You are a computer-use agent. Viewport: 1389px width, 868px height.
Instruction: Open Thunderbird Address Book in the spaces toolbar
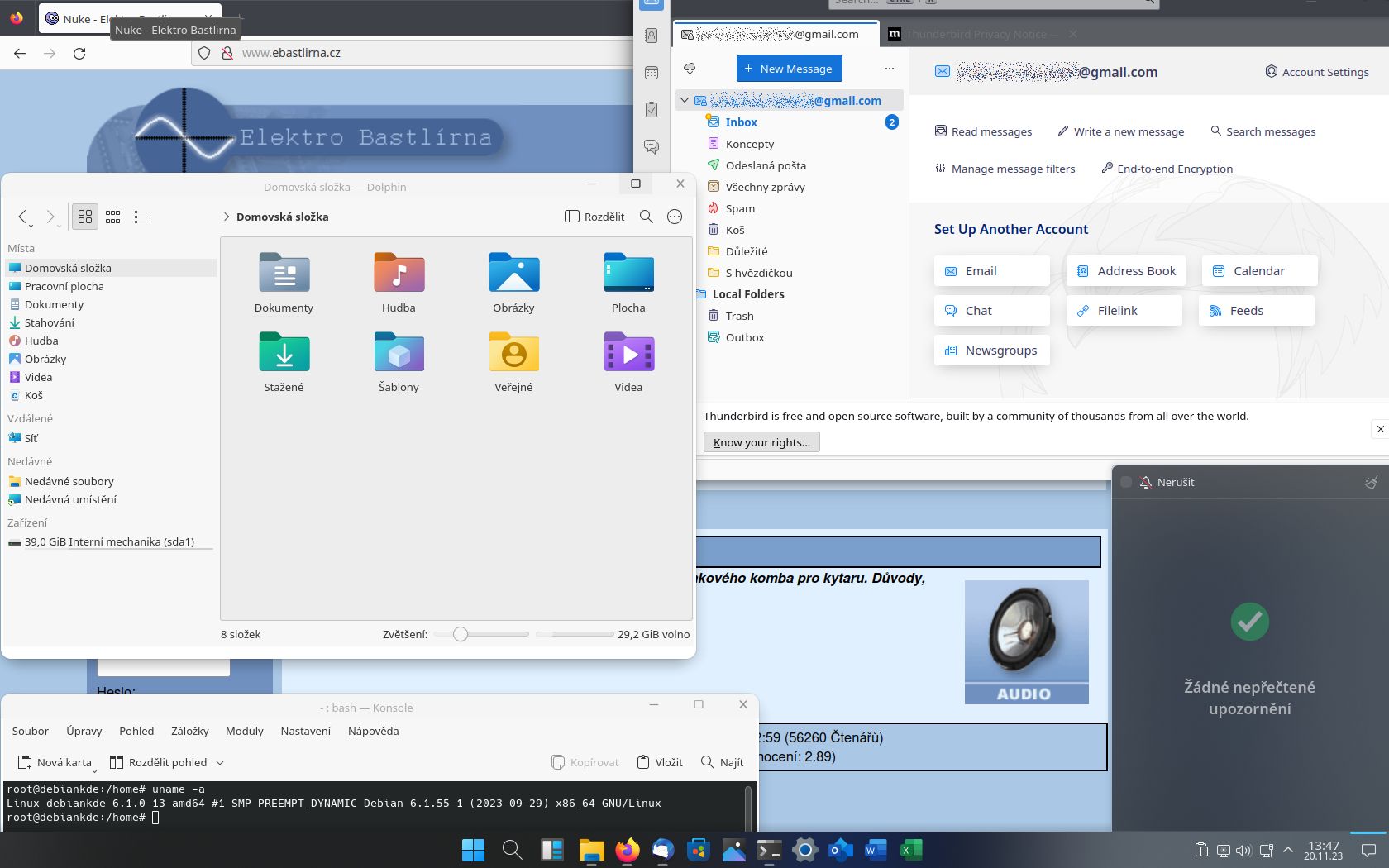click(652, 36)
